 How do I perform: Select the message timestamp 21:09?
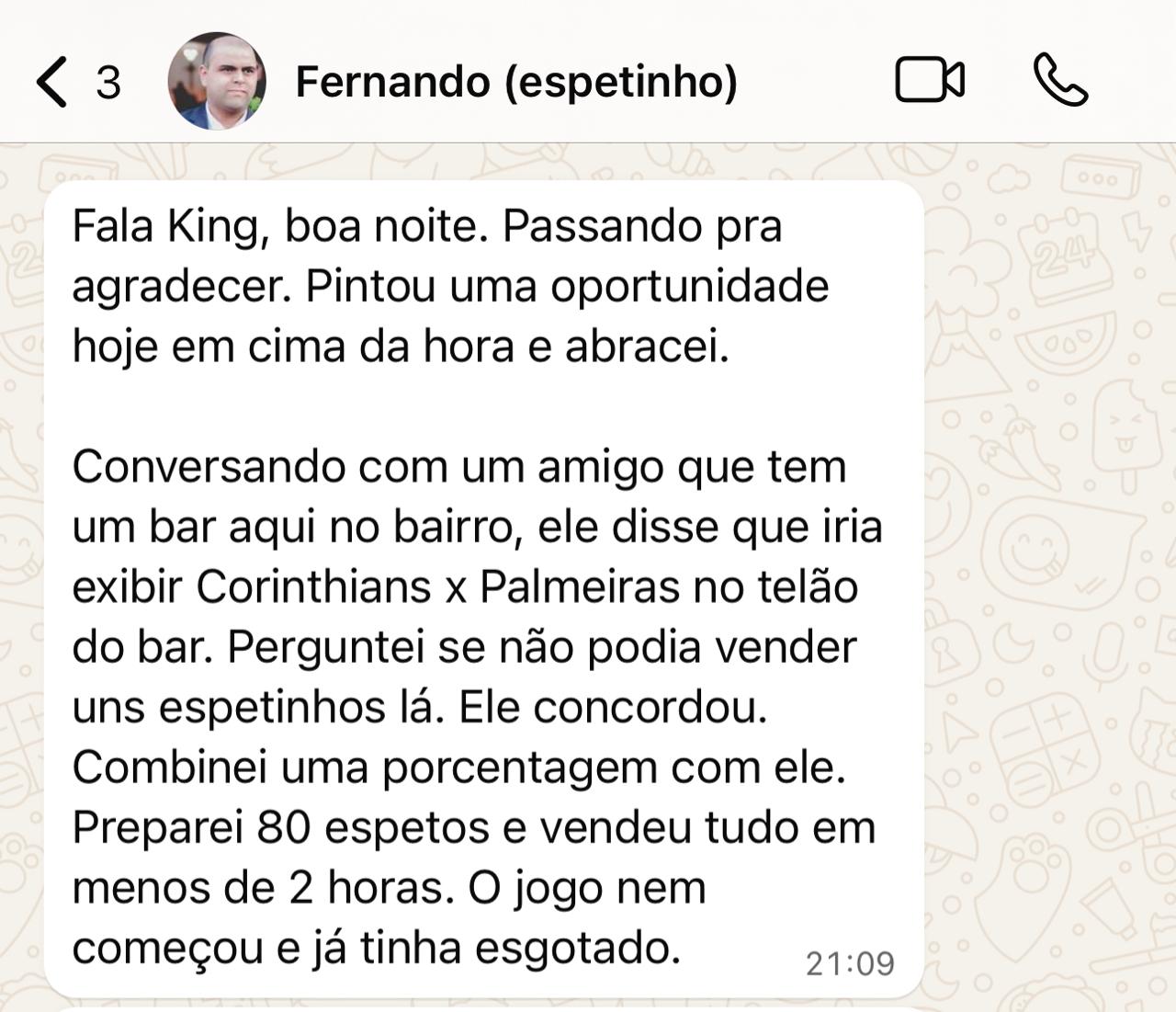click(x=850, y=963)
